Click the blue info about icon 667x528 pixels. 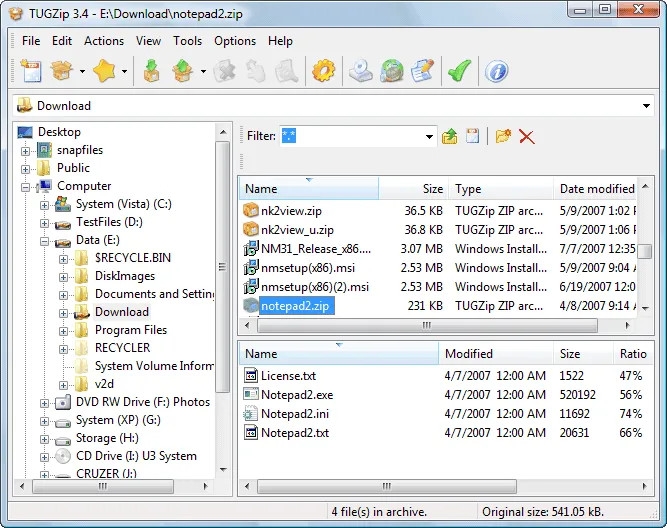point(496,71)
